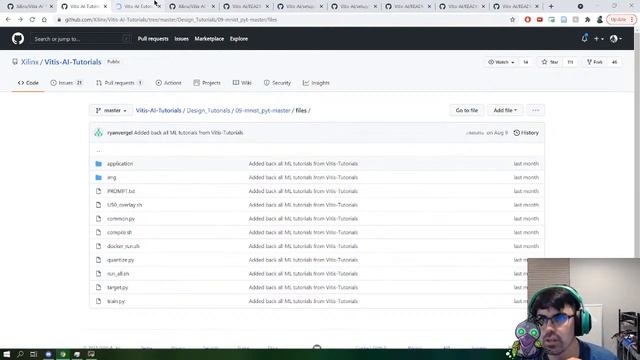Open the Vitis-AI-Tutorials repository title link
This screenshot has width=640, height=360.
73,62
